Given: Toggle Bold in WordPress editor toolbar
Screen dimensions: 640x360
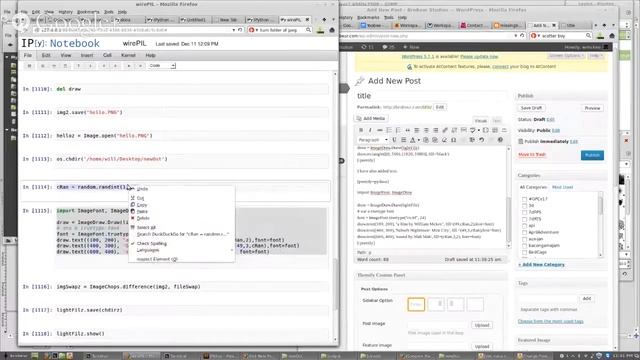Looking at the screenshot, I should tap(361, 130).
